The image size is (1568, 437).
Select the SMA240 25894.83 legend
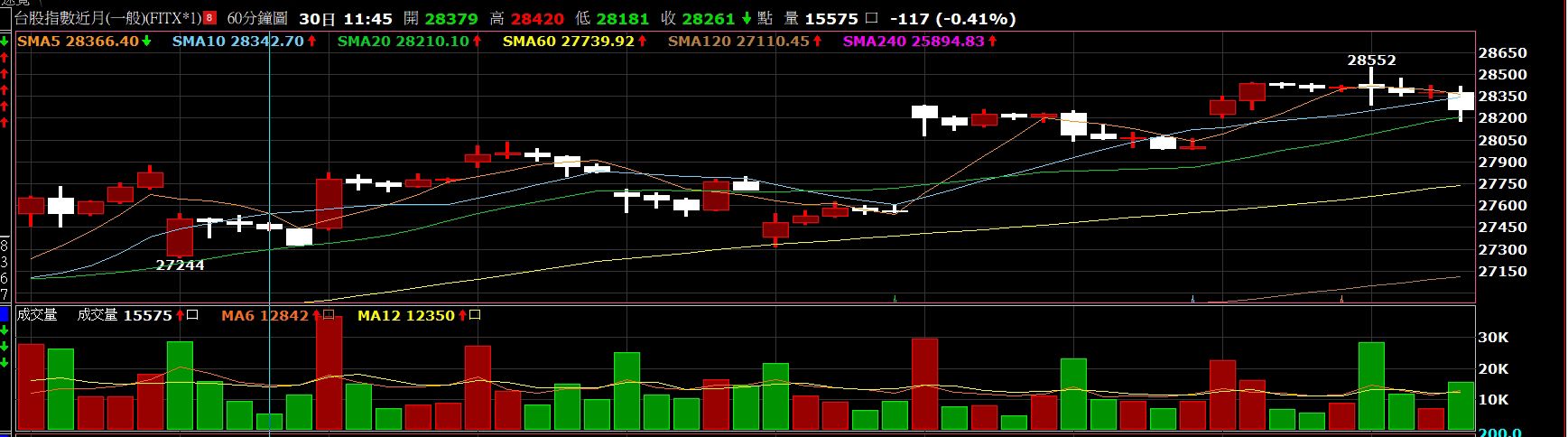click(914, 41)
